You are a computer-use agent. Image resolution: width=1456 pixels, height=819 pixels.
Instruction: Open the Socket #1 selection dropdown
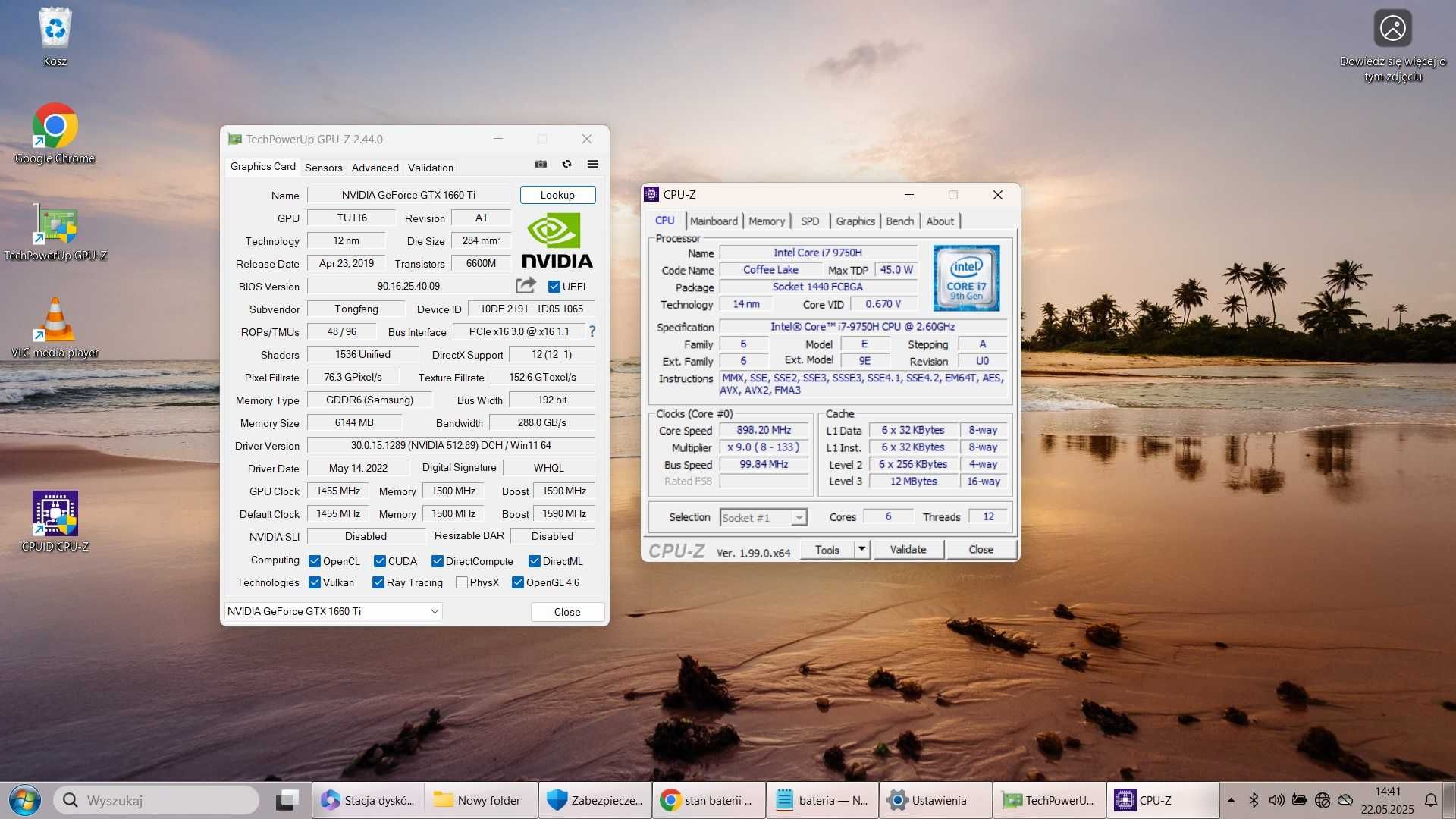click(x=763, y=517)
